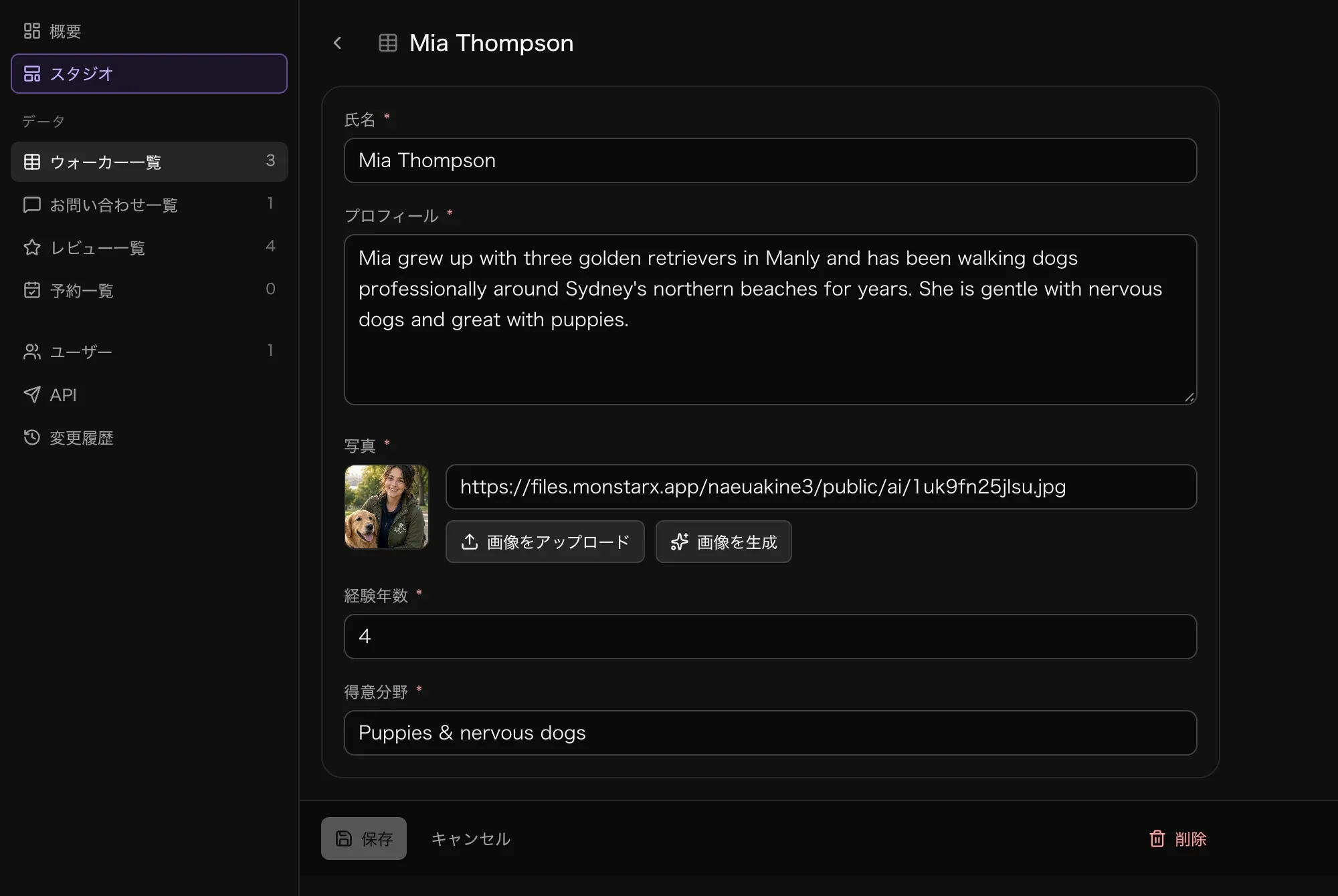The image size is (1338, 896).
Task: Click キャンセル to discard changes
Action: (471, 838)
